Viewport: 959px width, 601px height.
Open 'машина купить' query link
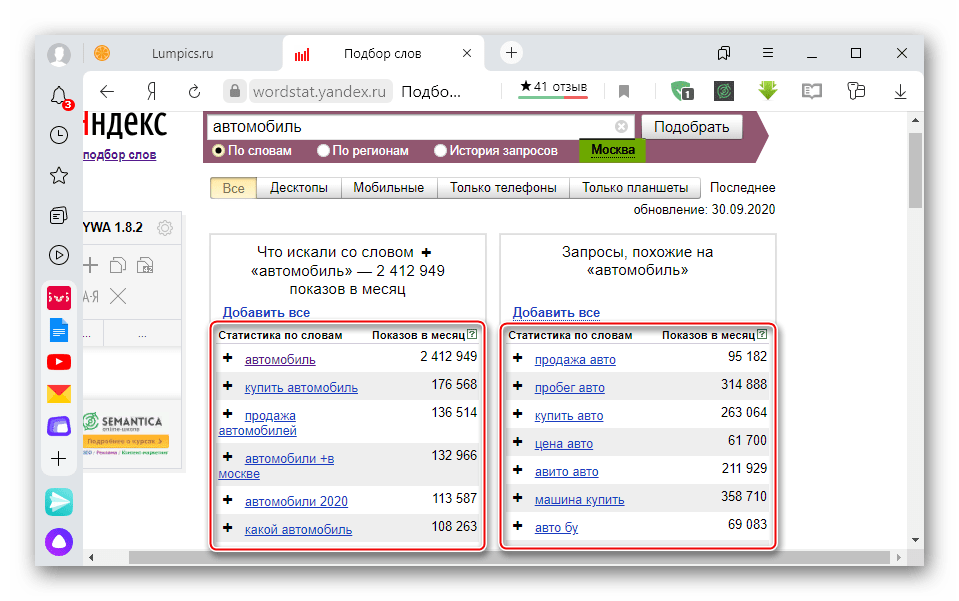tap(579, 500)
